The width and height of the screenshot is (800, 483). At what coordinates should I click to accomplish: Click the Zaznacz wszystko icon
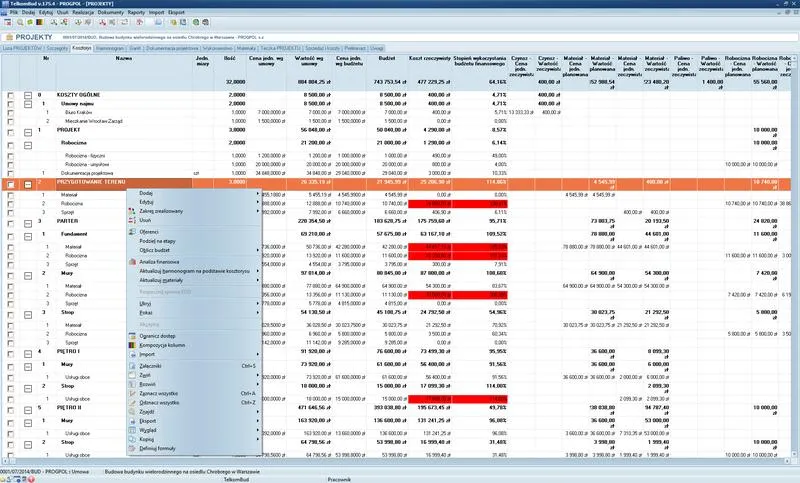click(x=132, y=394)
